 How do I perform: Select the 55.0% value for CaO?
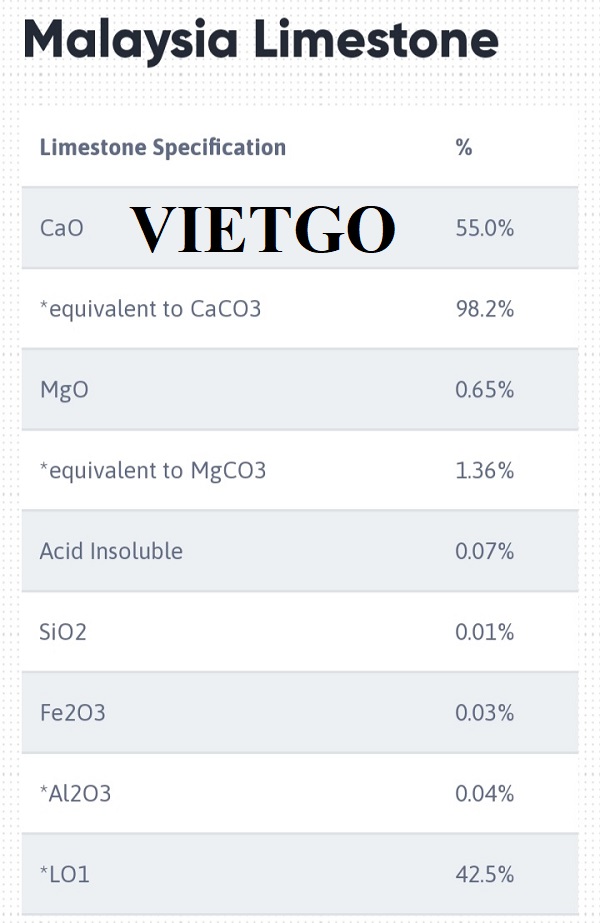click(485, 228)
